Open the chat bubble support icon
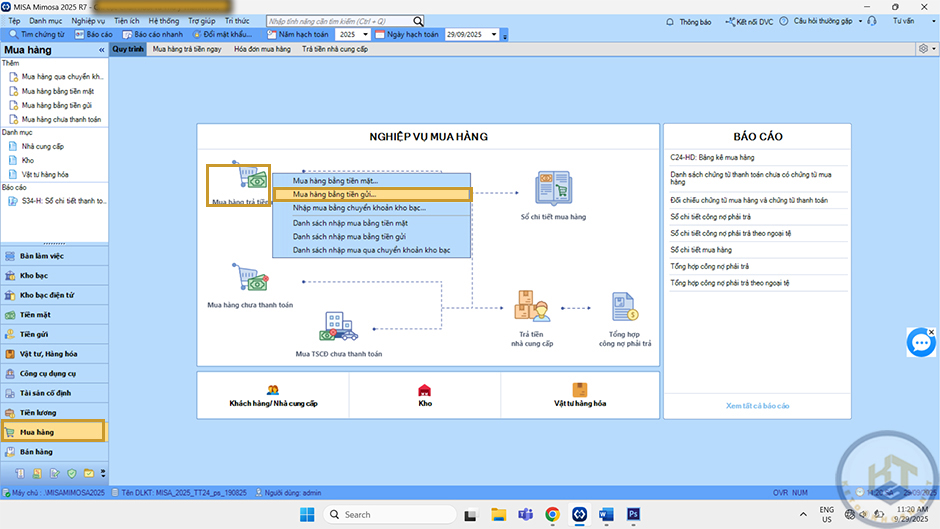 [x=920, y=343]
